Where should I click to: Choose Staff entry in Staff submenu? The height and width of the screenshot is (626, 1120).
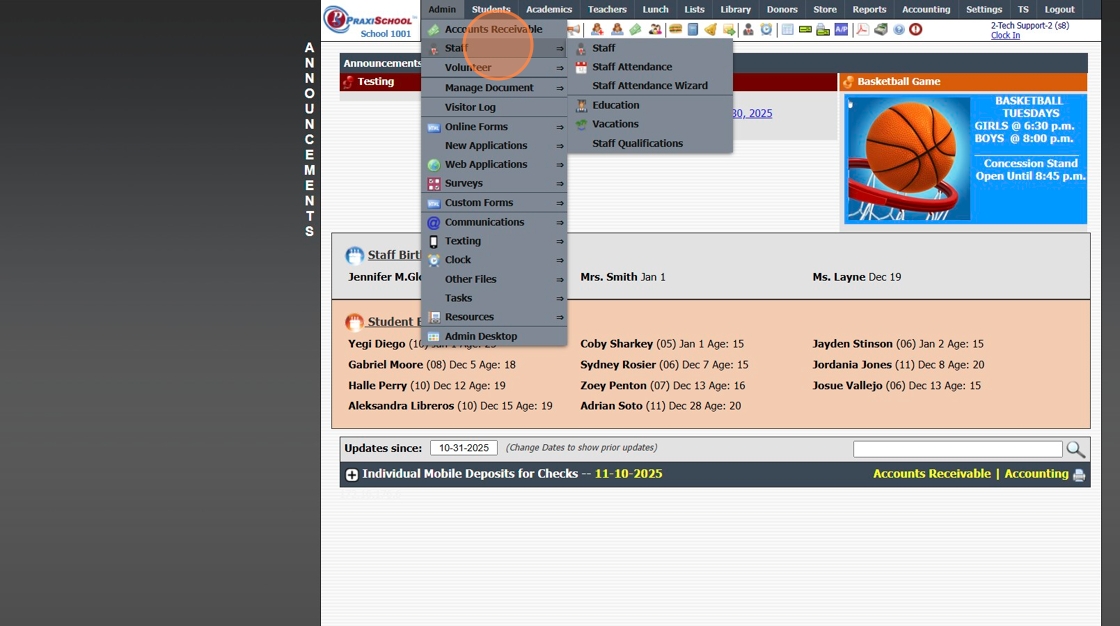[650, 48]
